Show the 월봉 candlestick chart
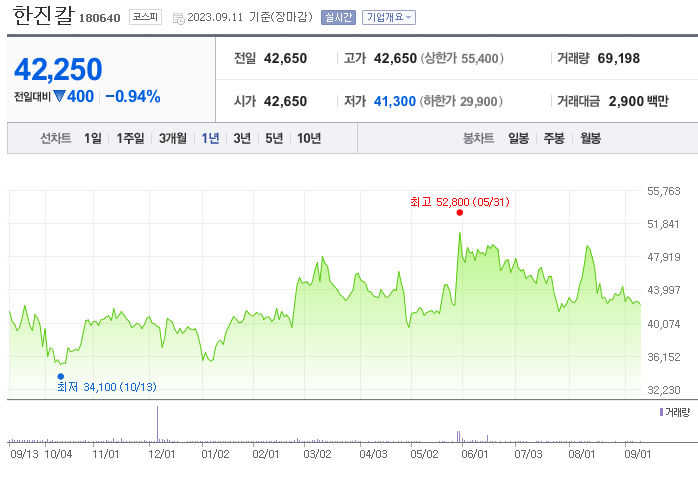 [x=590, y=138]
